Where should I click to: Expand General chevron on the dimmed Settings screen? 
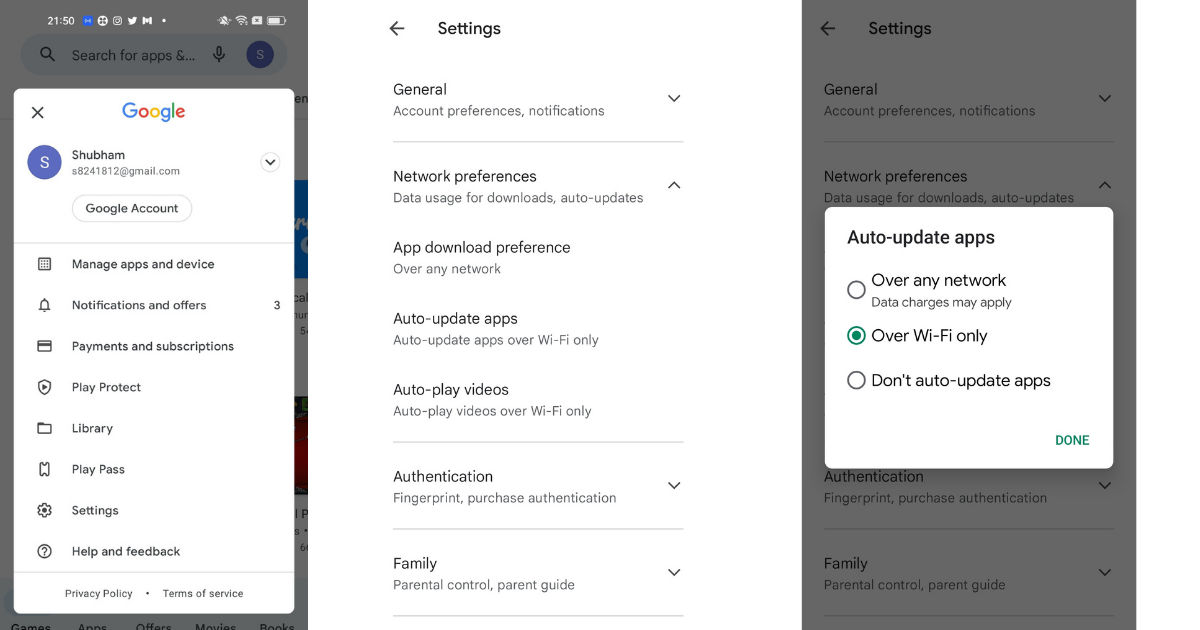tap(1104, 98)
